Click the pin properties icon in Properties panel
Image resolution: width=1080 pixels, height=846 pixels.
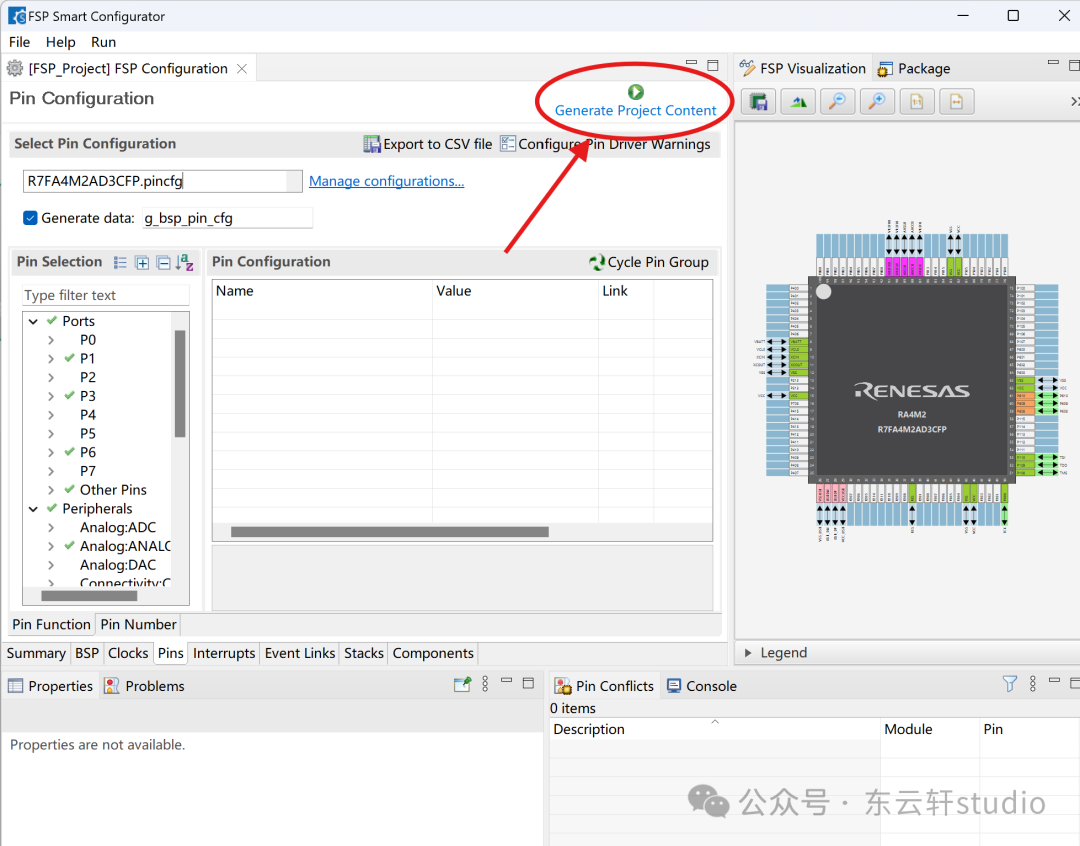462,684
